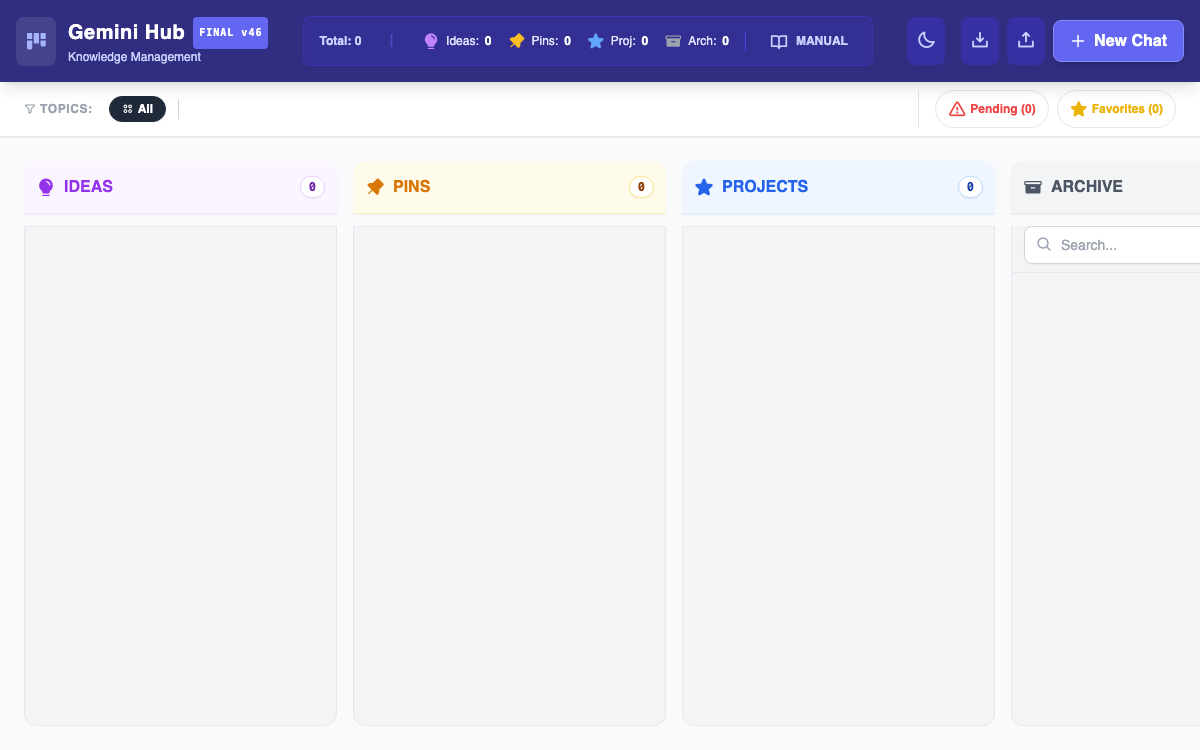
Task: Click the FINAL v46 version badge
Action: 230,33
